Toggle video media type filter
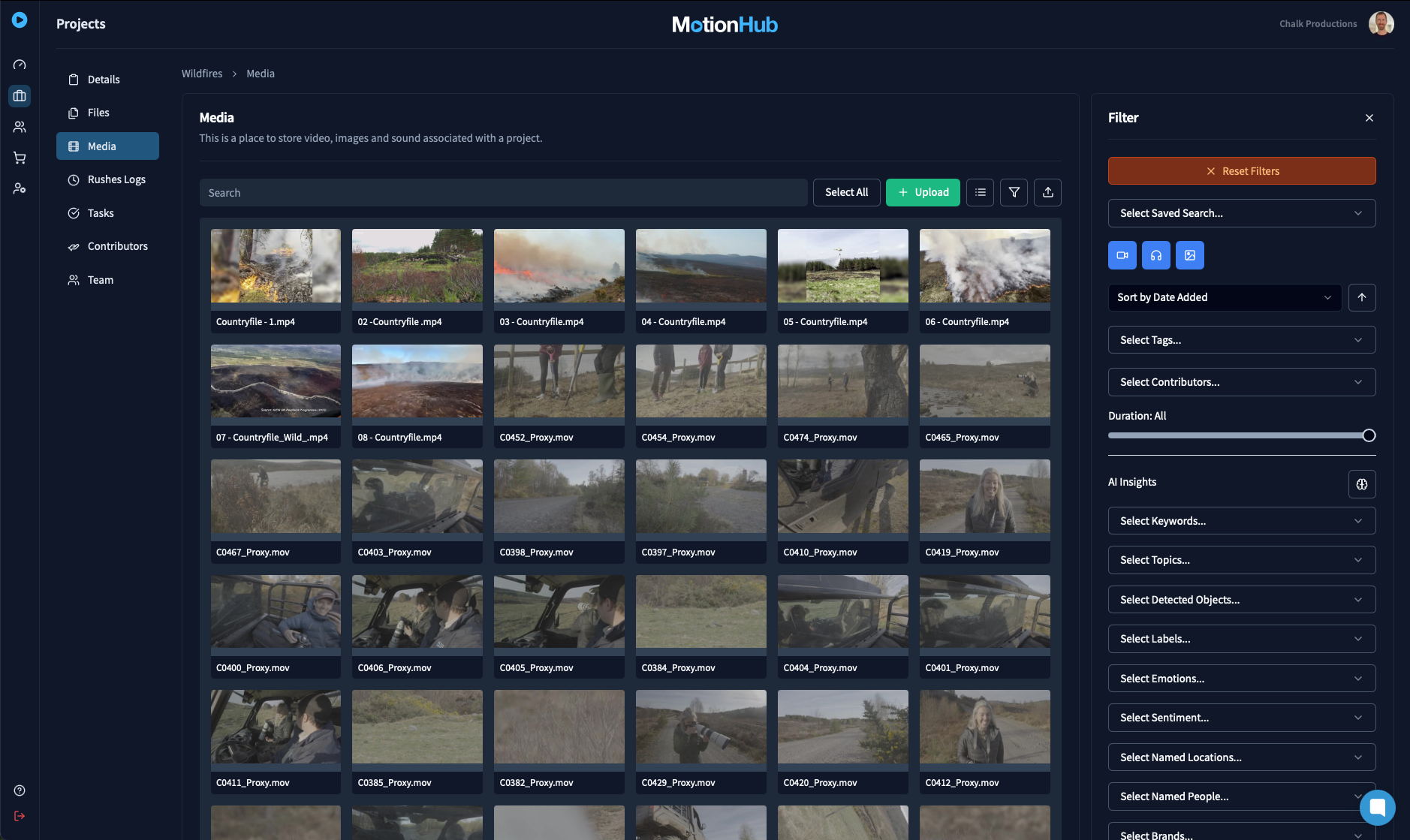Image resolution: width=1410 pixels, height=840 pixels. pyautogui.click(x=1122, y=255)
